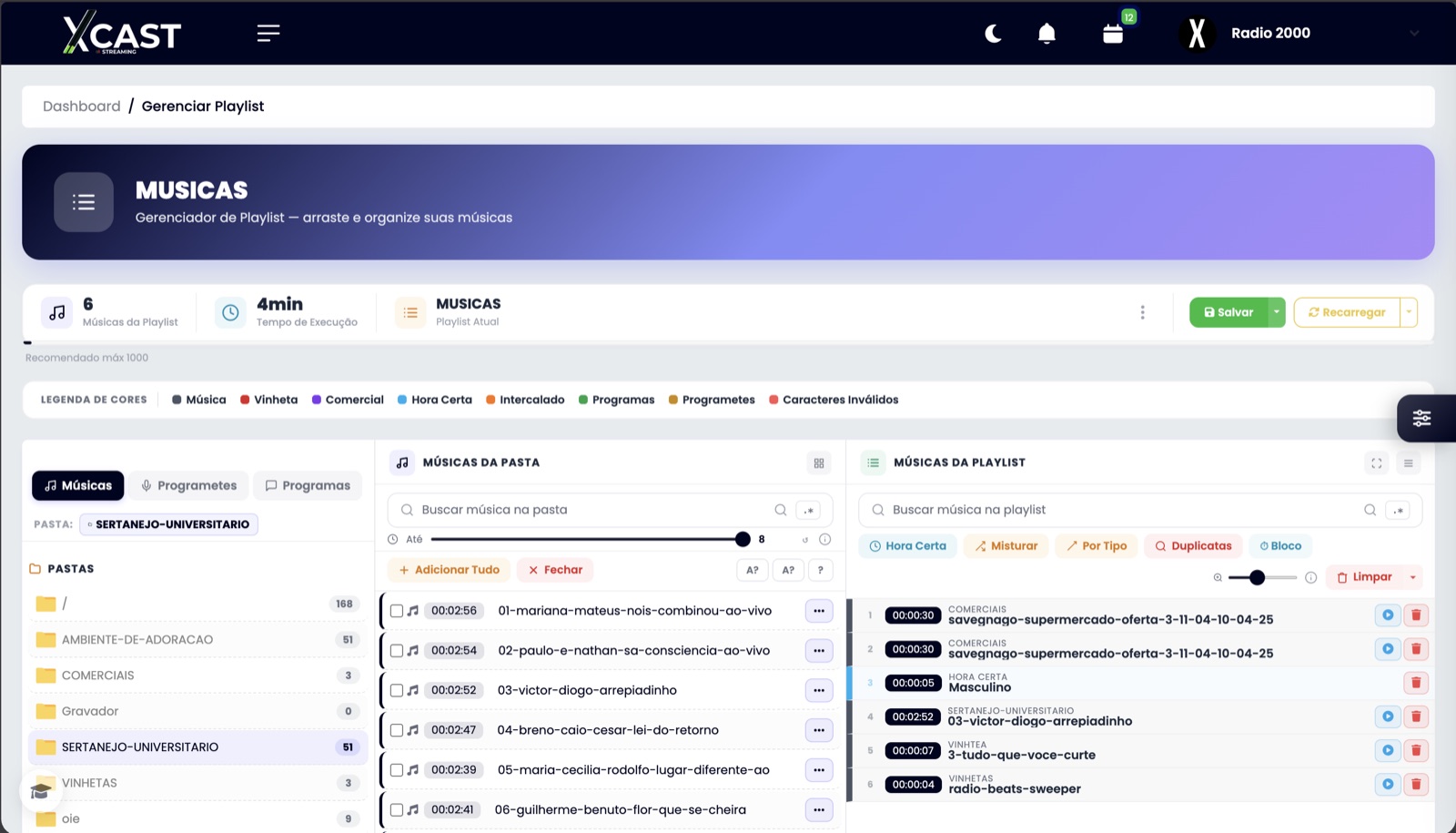
Task: Open the VINHETAS folder
Action: coord(197,783)
